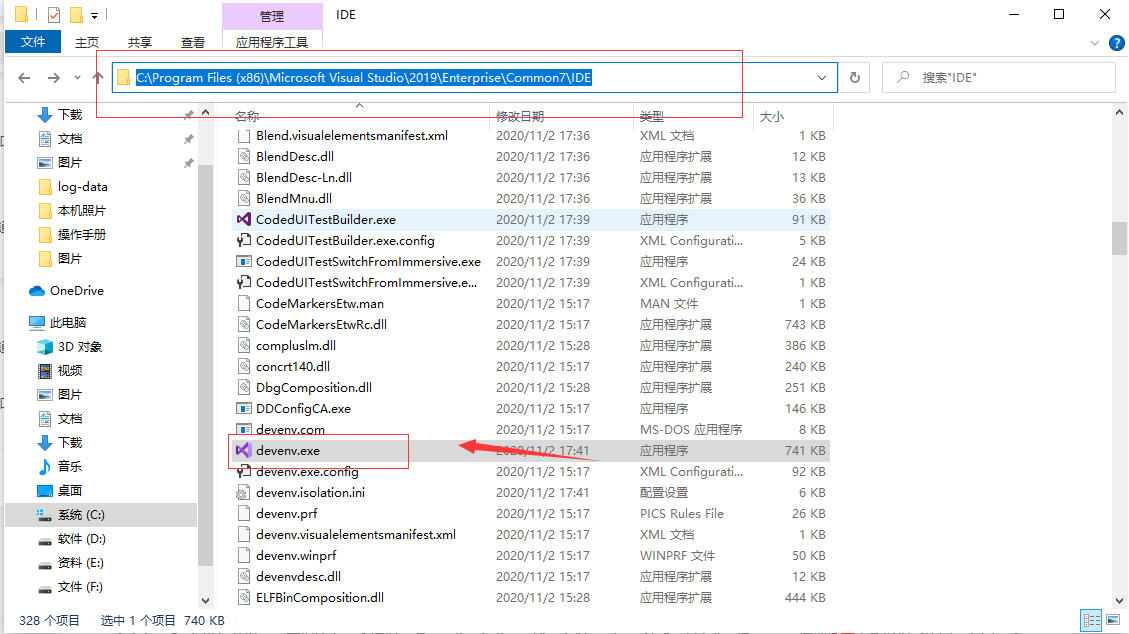
Task: Expand the ribbon with the chevron
Action: tap(1094, 43)
